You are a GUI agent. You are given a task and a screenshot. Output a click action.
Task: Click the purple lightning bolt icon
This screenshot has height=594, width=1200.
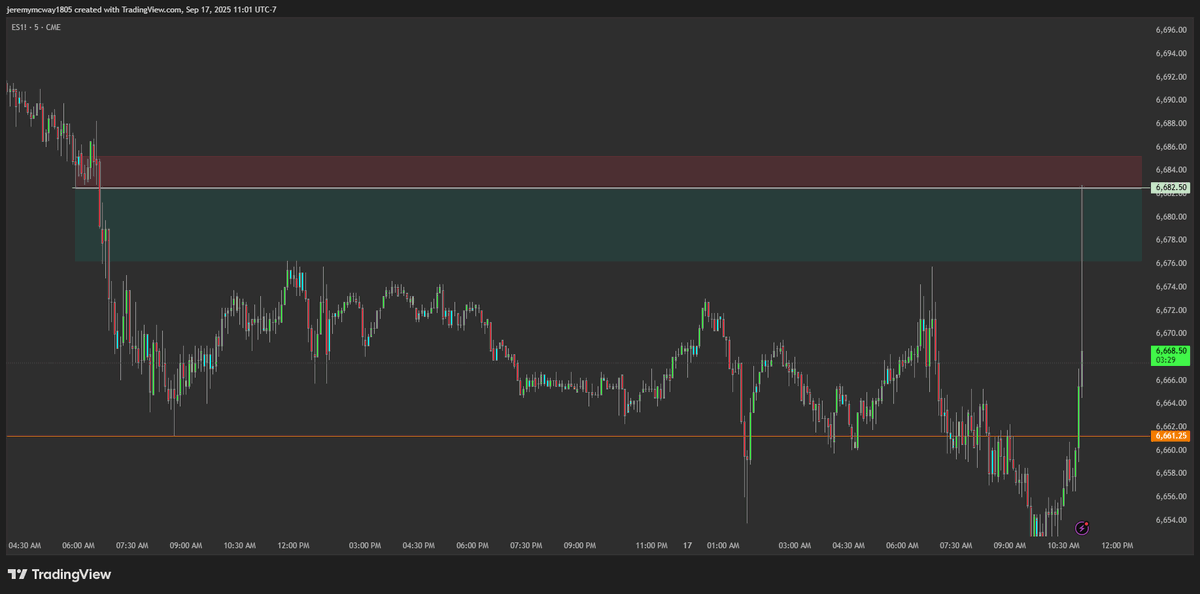point(1082,527)
